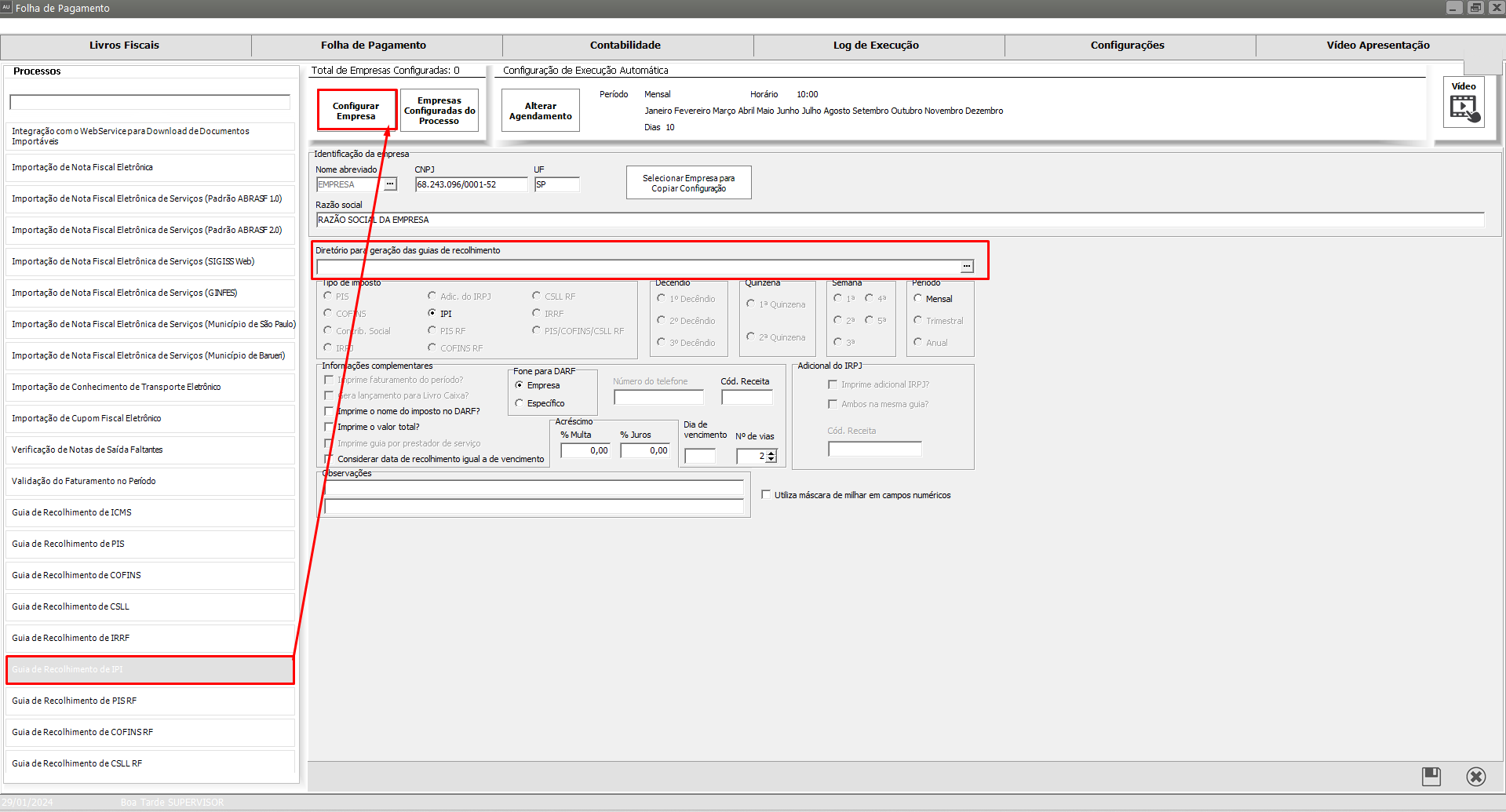The width and height of the screenshot is (1506, 812).
Task: Select NFS-e SIGISS Web process
Action: coord(150,261)
